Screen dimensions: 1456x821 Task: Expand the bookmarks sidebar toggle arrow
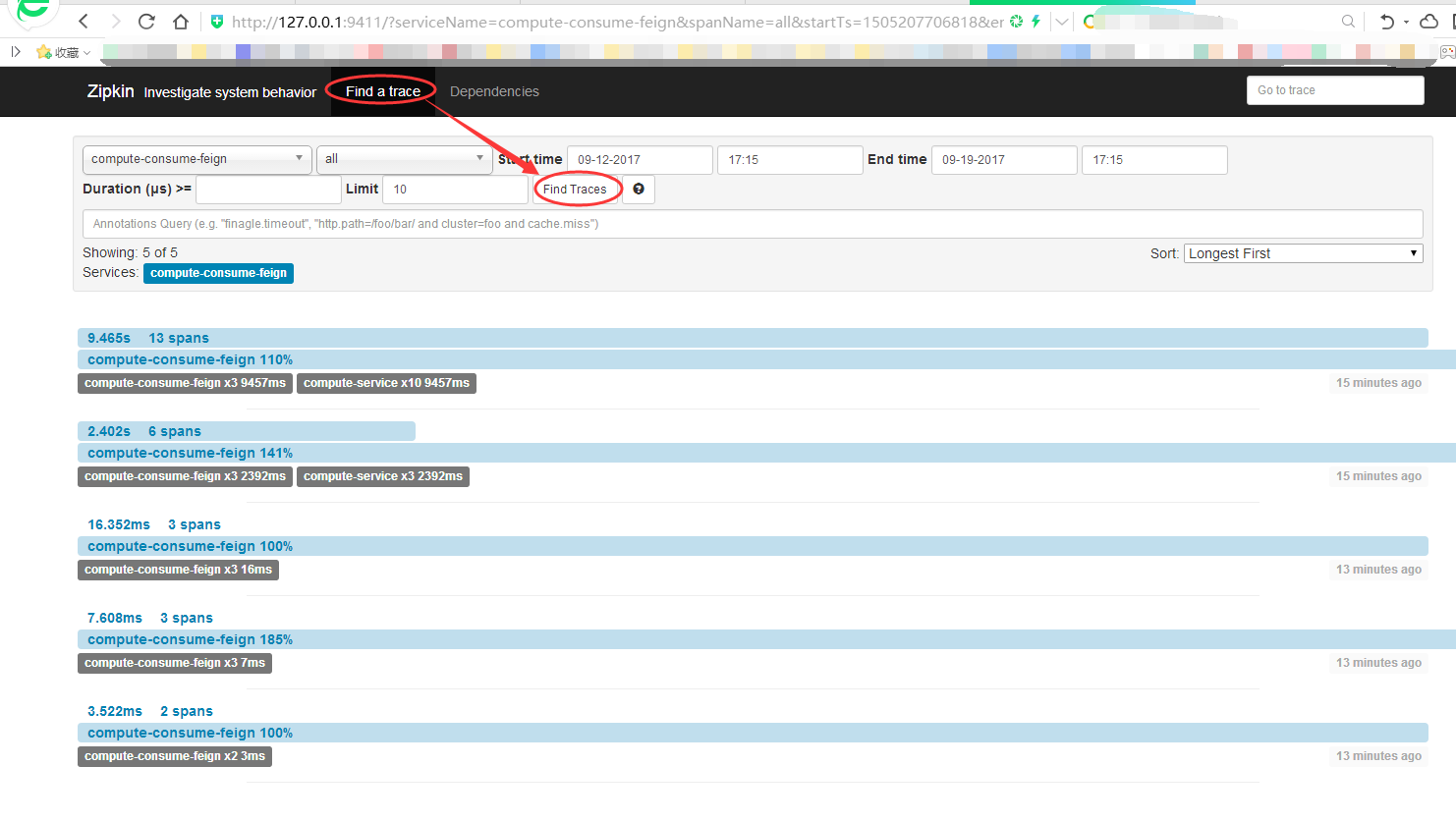[x=16, y=52]
